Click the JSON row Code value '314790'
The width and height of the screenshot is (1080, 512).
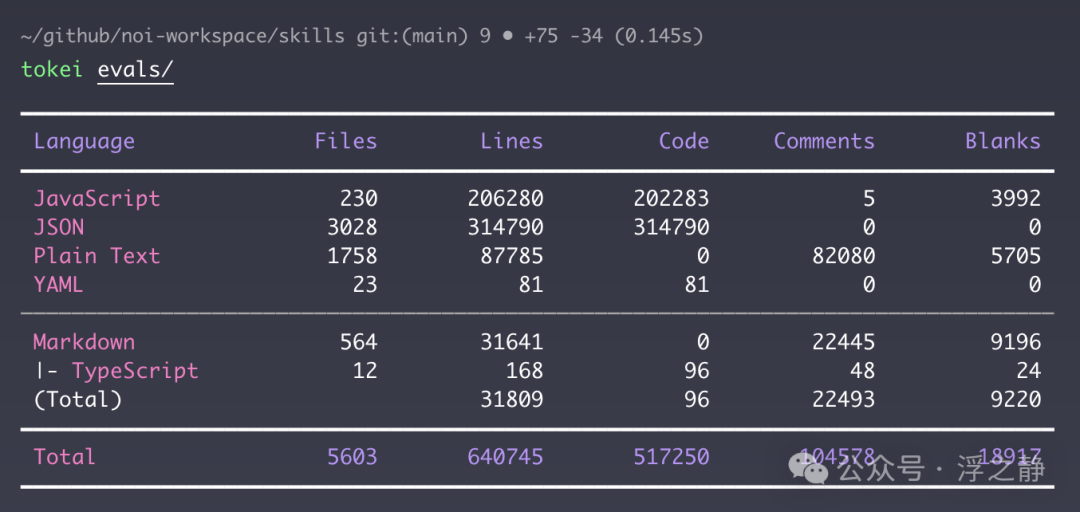[x=672, y=227]
